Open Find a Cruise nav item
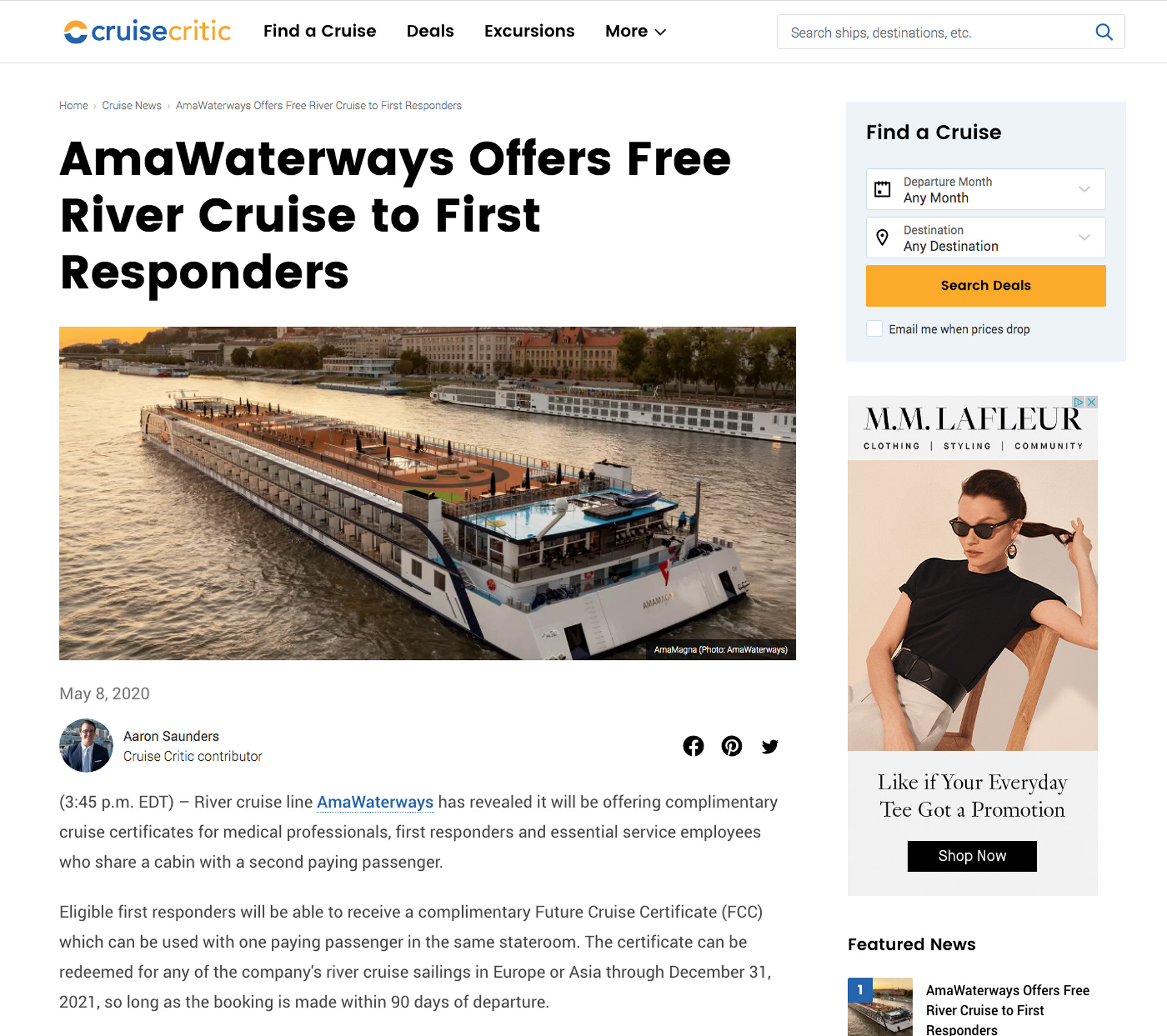 [x=320, y=31]
